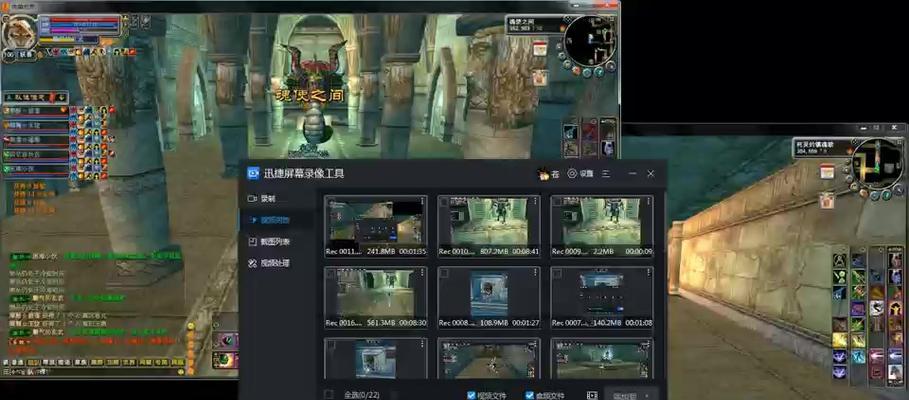Open three-dot menu on Rec 0011 video
Screen dimensions: 909x400
[x=421, y=201]
